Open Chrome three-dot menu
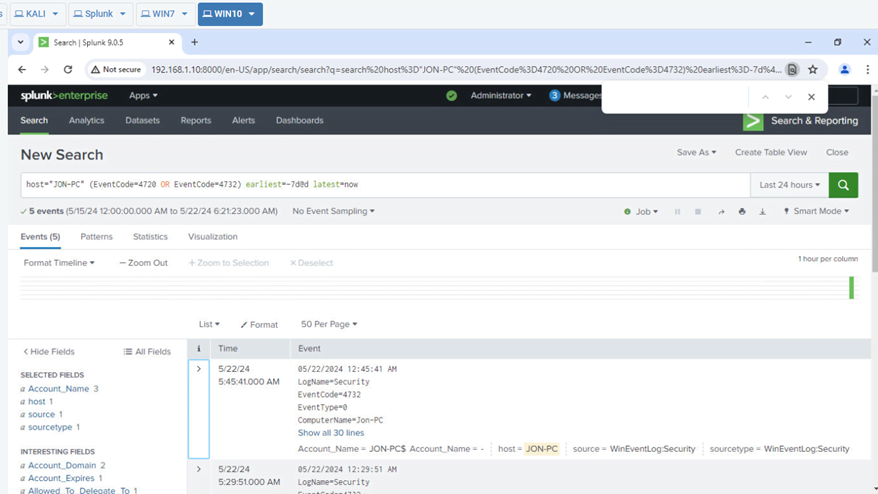This screenshot has width=878, height=494. coord(867,69)
